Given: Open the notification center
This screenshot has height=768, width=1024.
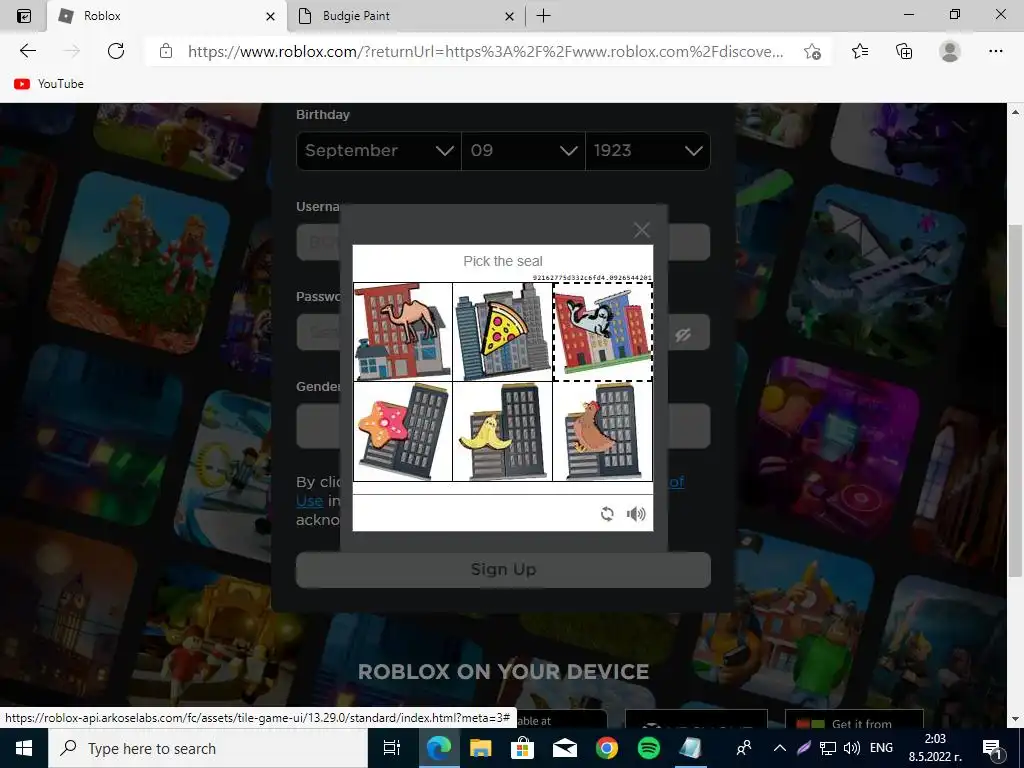Looking at the screenshot, I should [x=992, y=748].
